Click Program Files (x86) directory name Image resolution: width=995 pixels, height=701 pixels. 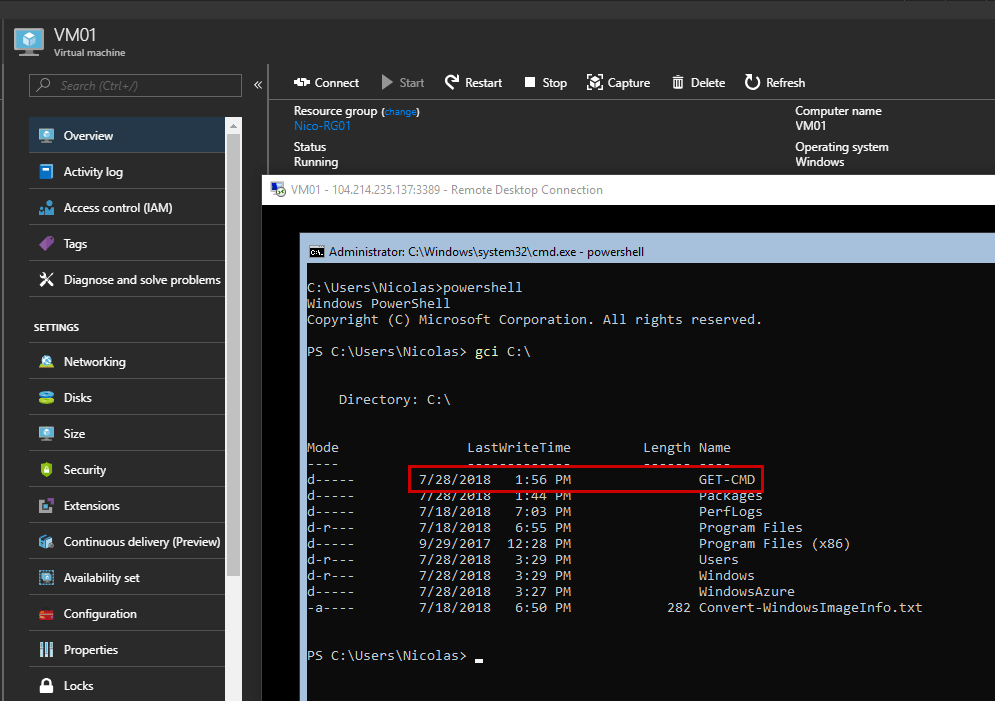coord(774,544)
